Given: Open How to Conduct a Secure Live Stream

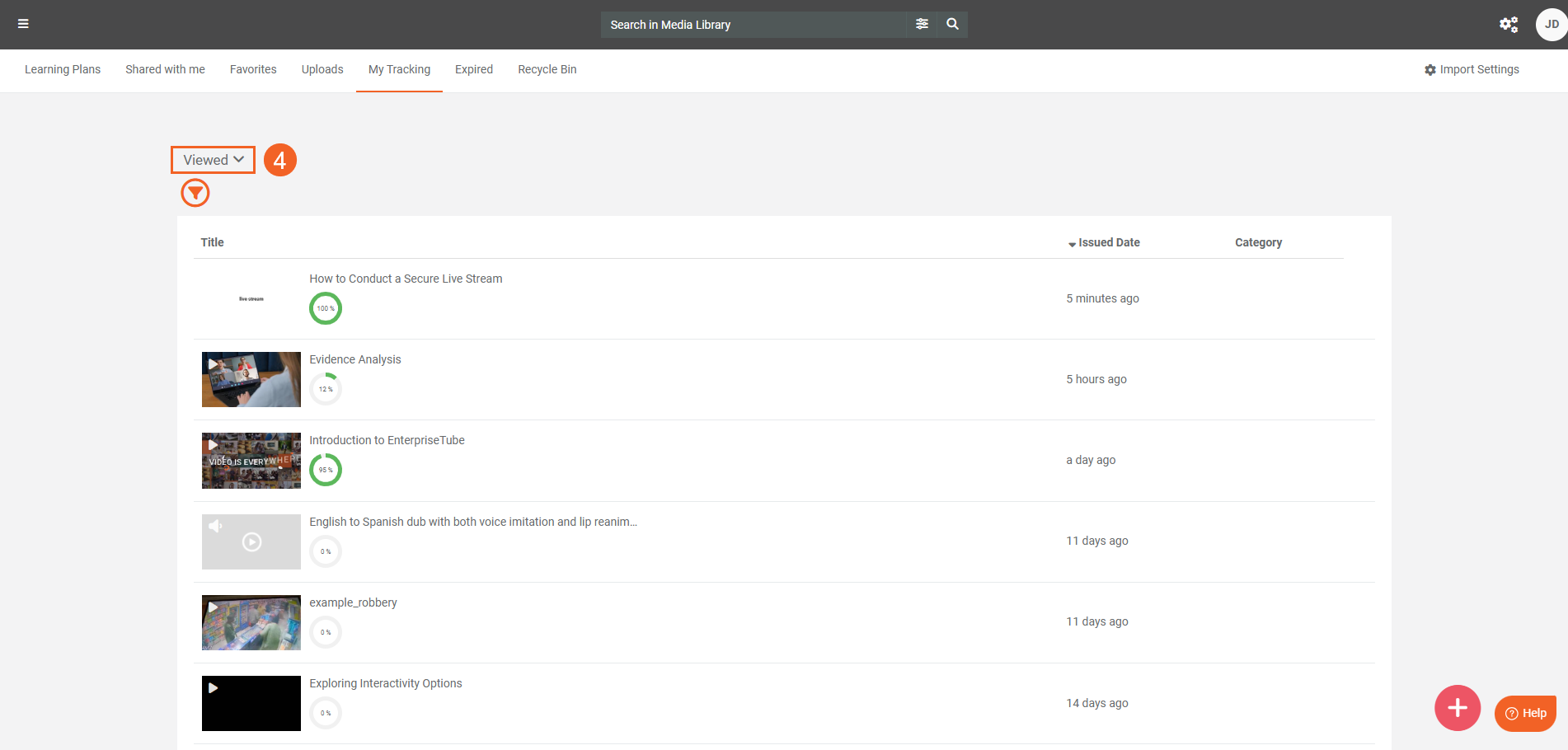Looking at the screenshot, I should pos(406,279).
